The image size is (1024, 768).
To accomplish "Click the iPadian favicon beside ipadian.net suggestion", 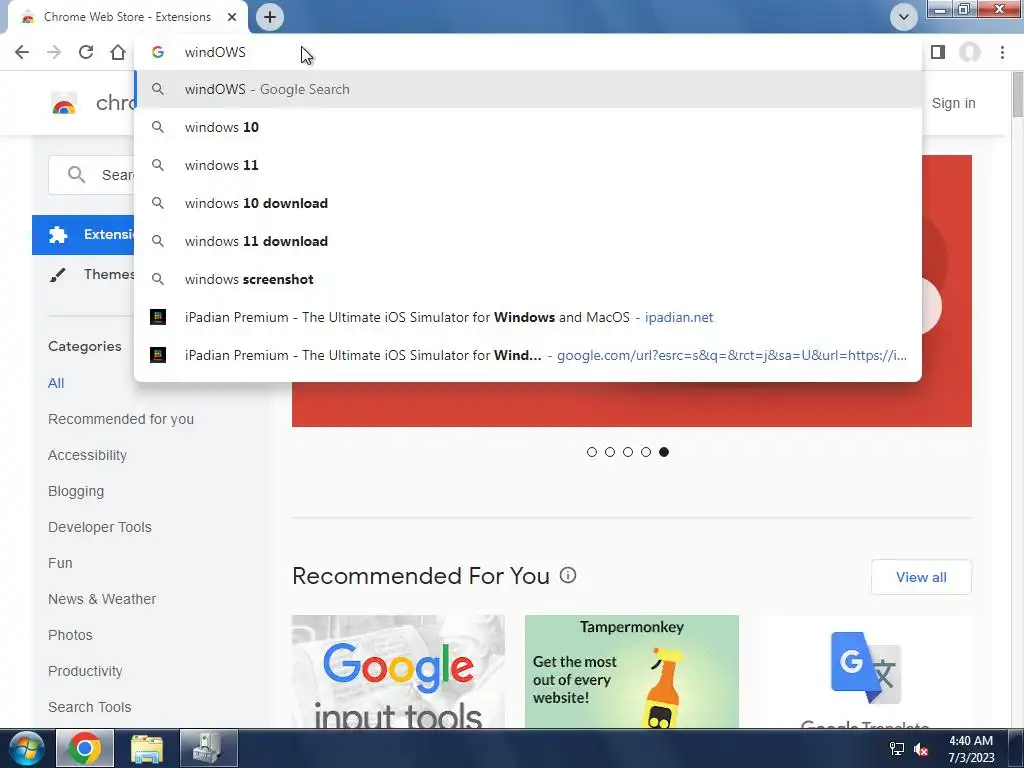I will [157, 317].
